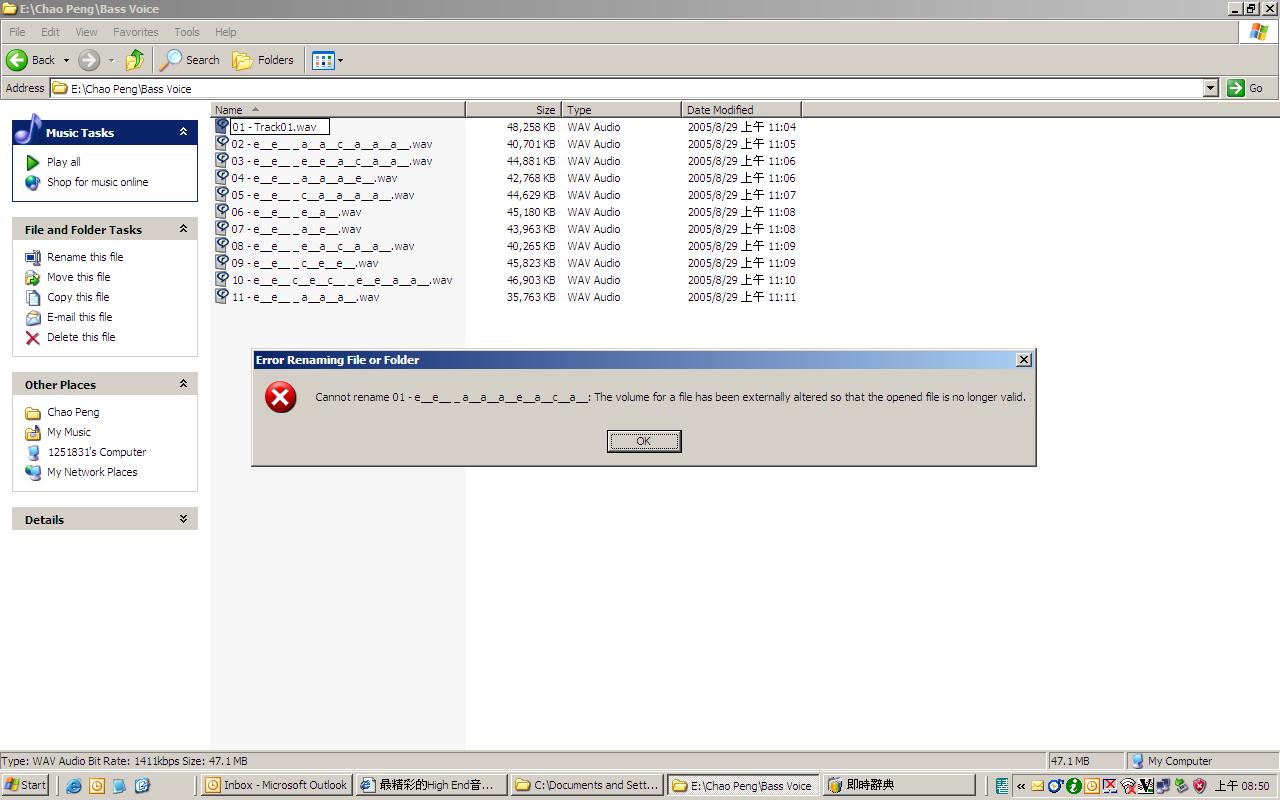Click Rename this file link
Viewport: 1280px width, 800px height.
[x=85, y=257]
